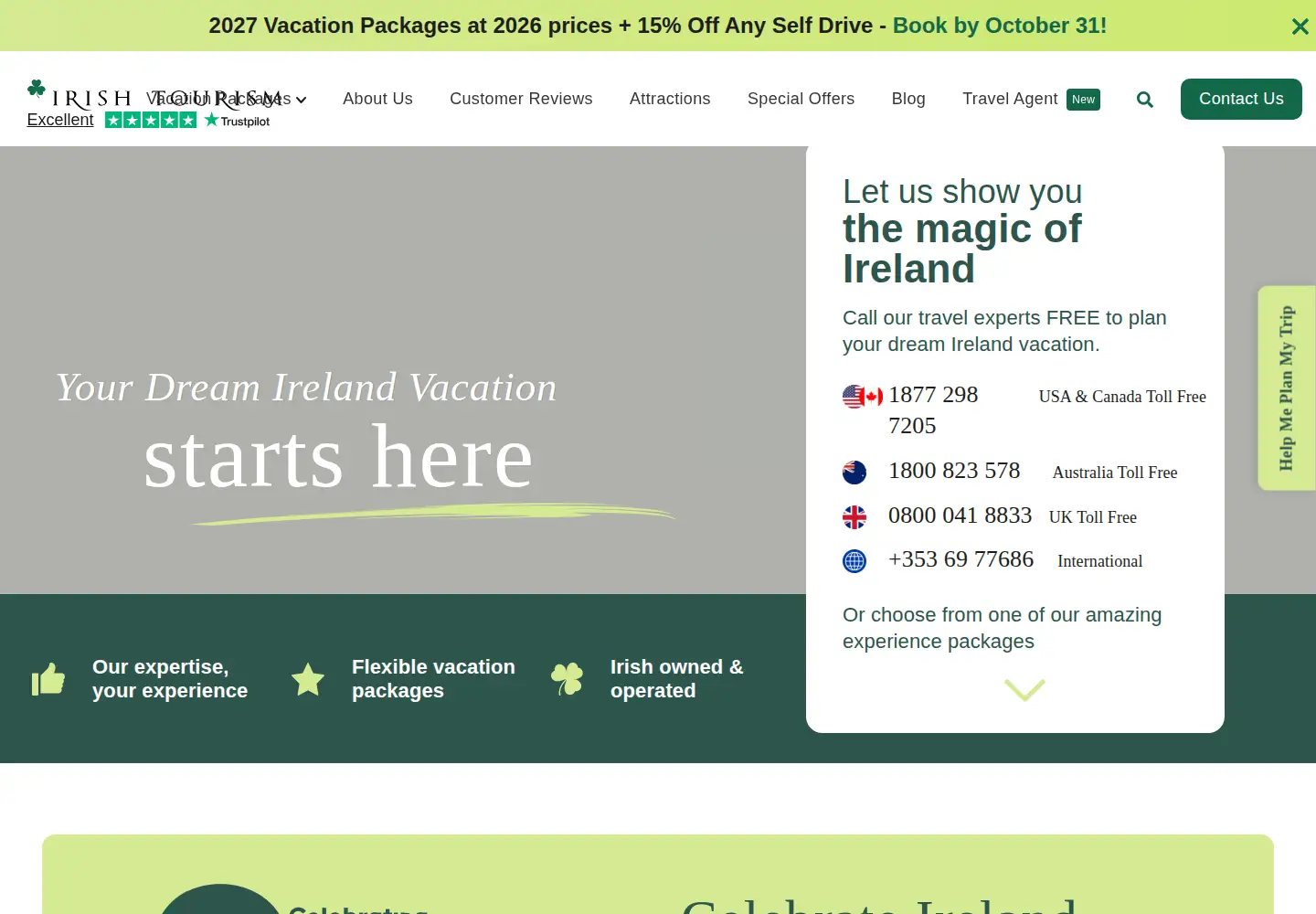Click the New badge beside Travel Agent
Image resolution: width=1316 pixels, height=914 pixels.
coord(1083,100)
